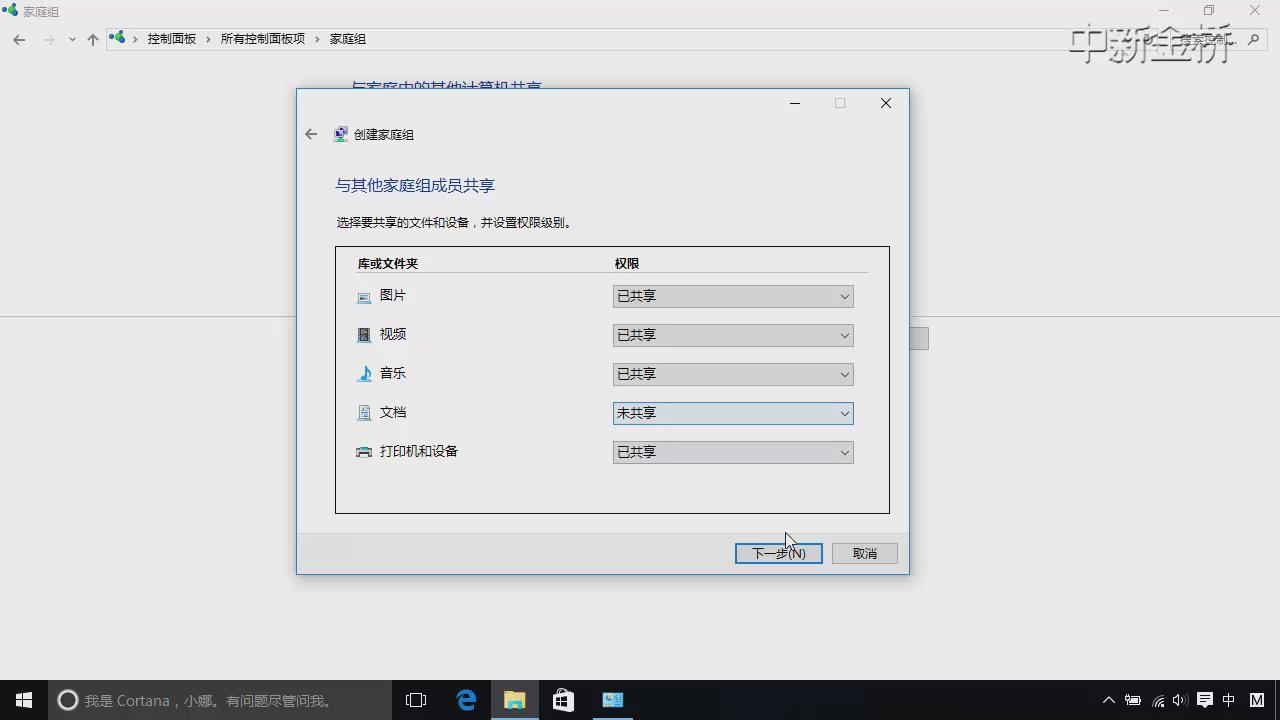The height and width of the screenshot is (720, 1280).
Task: Open the Action Center notification icon
Action: 1205,700
